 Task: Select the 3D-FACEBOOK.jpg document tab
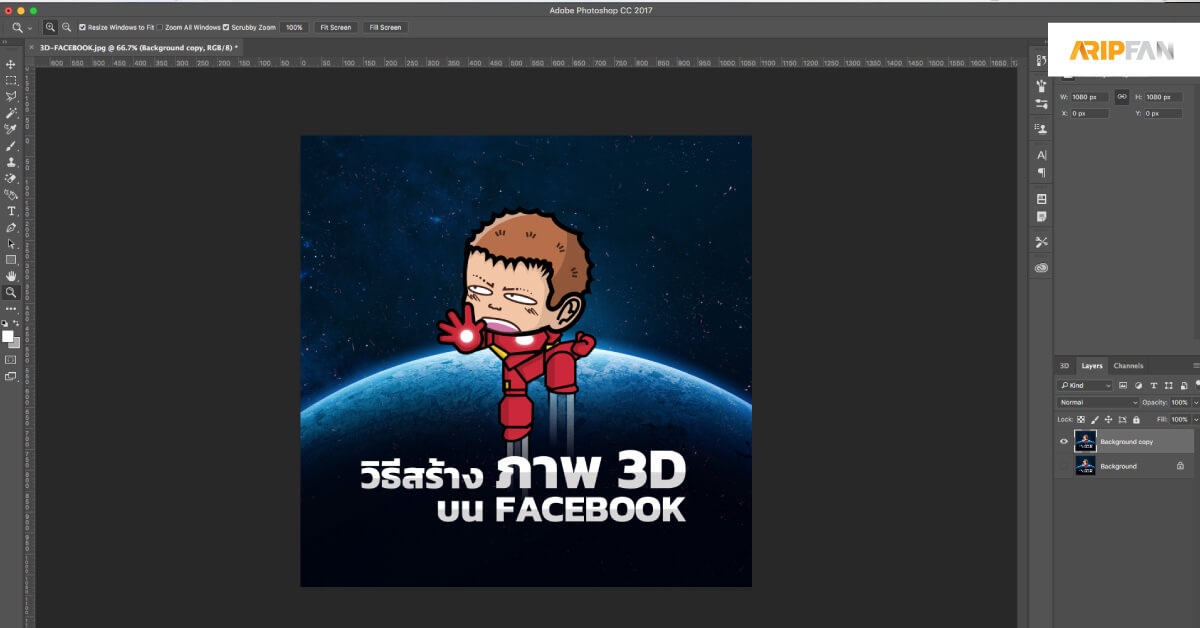coord(137,47)
